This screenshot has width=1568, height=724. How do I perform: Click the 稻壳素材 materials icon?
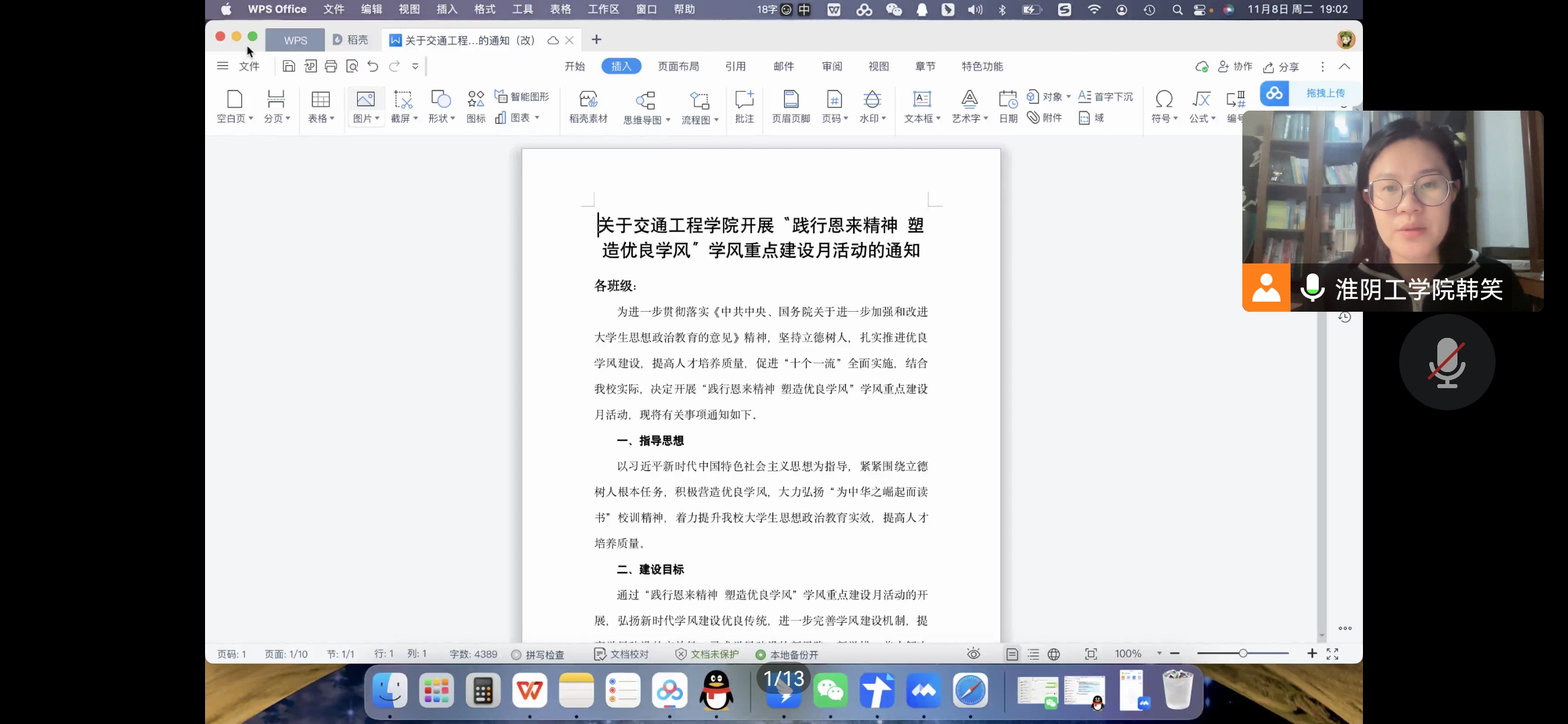(588, 100)
